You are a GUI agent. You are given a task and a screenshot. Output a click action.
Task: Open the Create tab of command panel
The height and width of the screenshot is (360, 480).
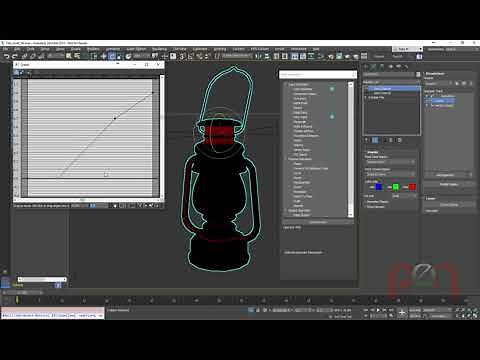point(366,67)
